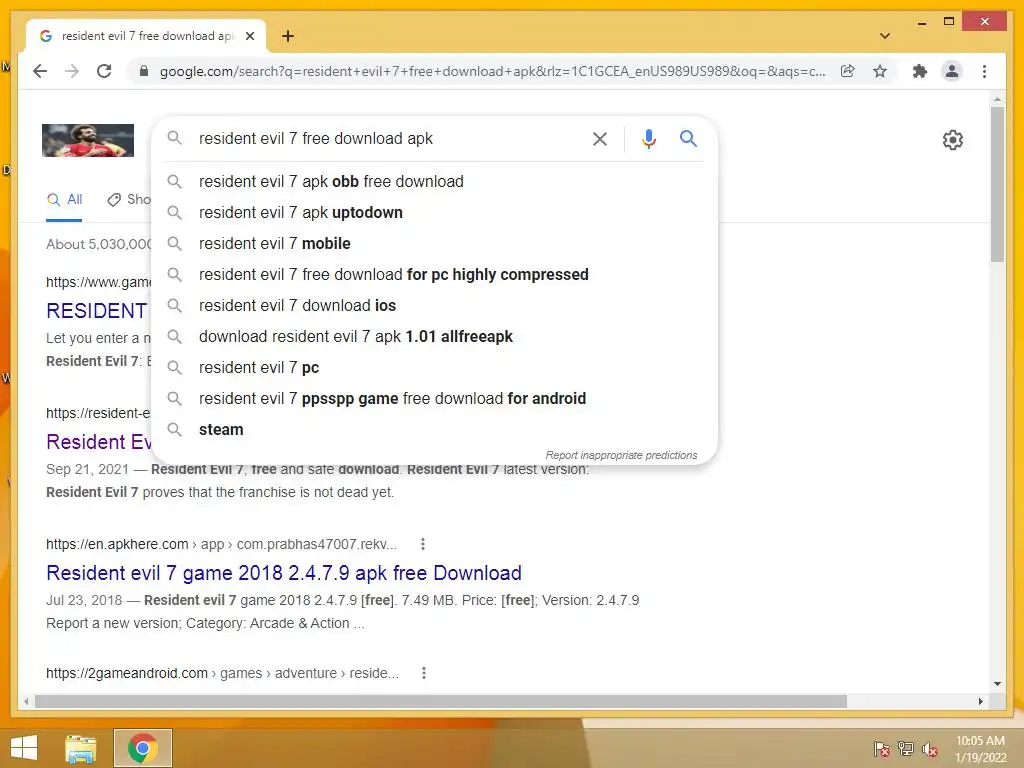Open a new tab with plus button

[288, 36]
